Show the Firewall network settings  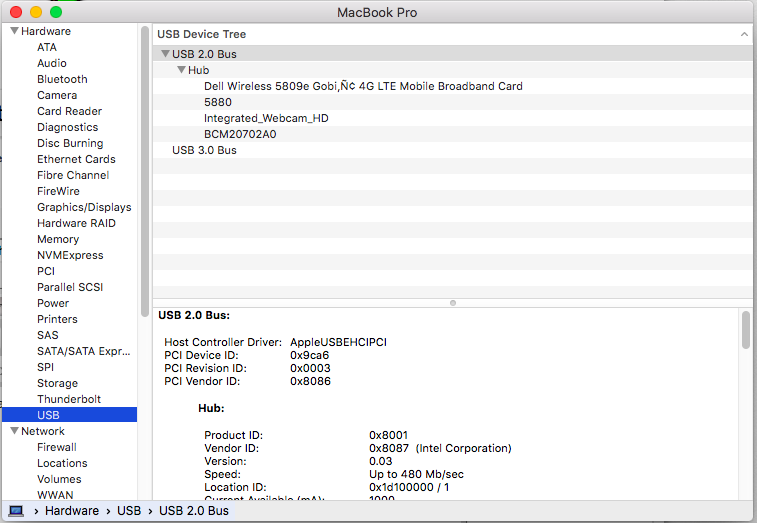click(x=57, y=447)
